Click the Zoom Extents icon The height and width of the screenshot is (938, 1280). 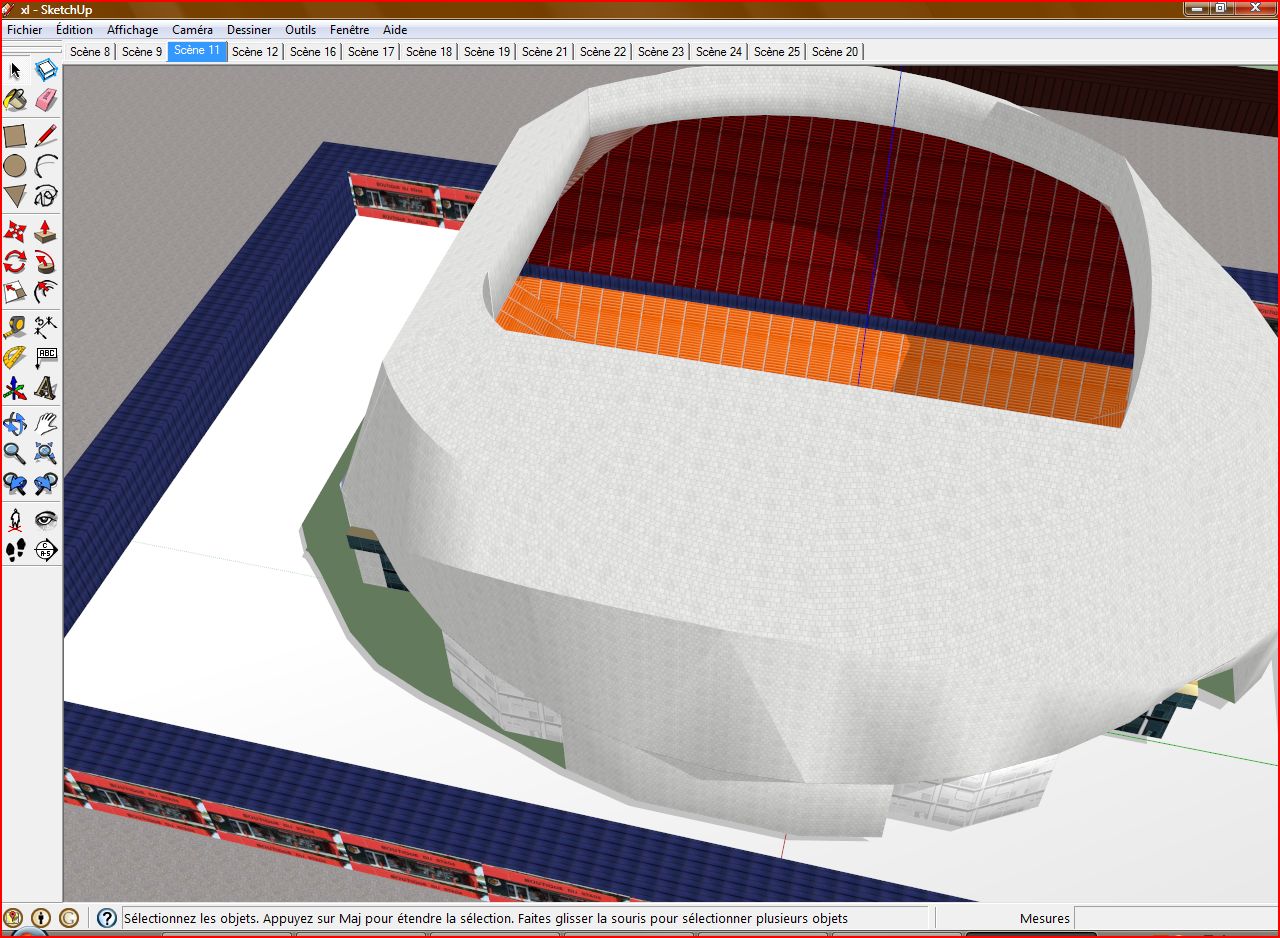pyautogui.click(x=46, y=453)
